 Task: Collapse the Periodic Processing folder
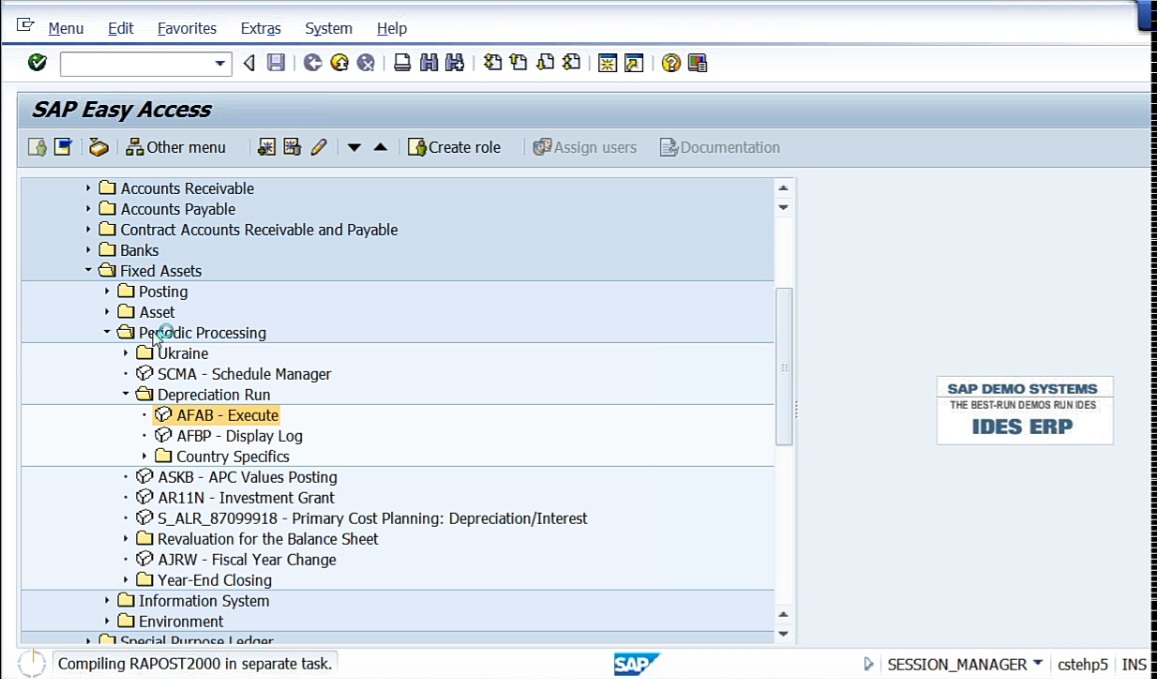tap(107, 332)
